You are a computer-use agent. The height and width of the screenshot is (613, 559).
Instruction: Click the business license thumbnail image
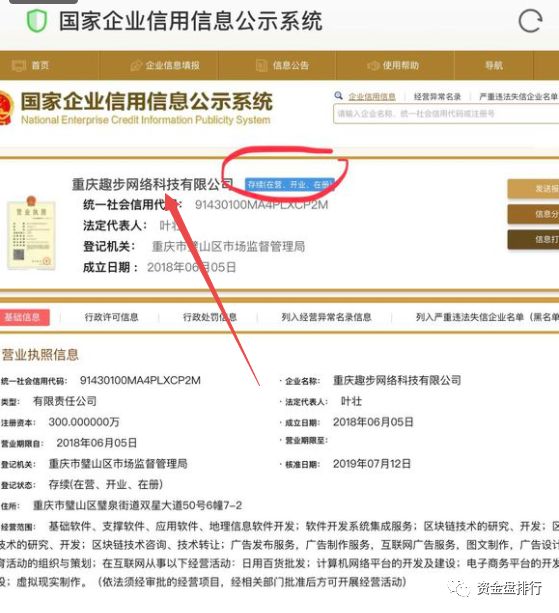(31, 234)
